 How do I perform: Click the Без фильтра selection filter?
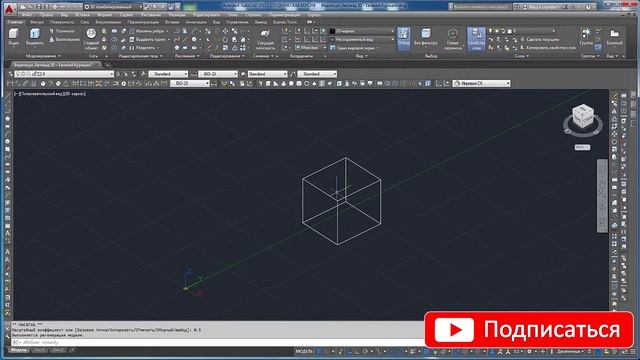click(425, 37)
